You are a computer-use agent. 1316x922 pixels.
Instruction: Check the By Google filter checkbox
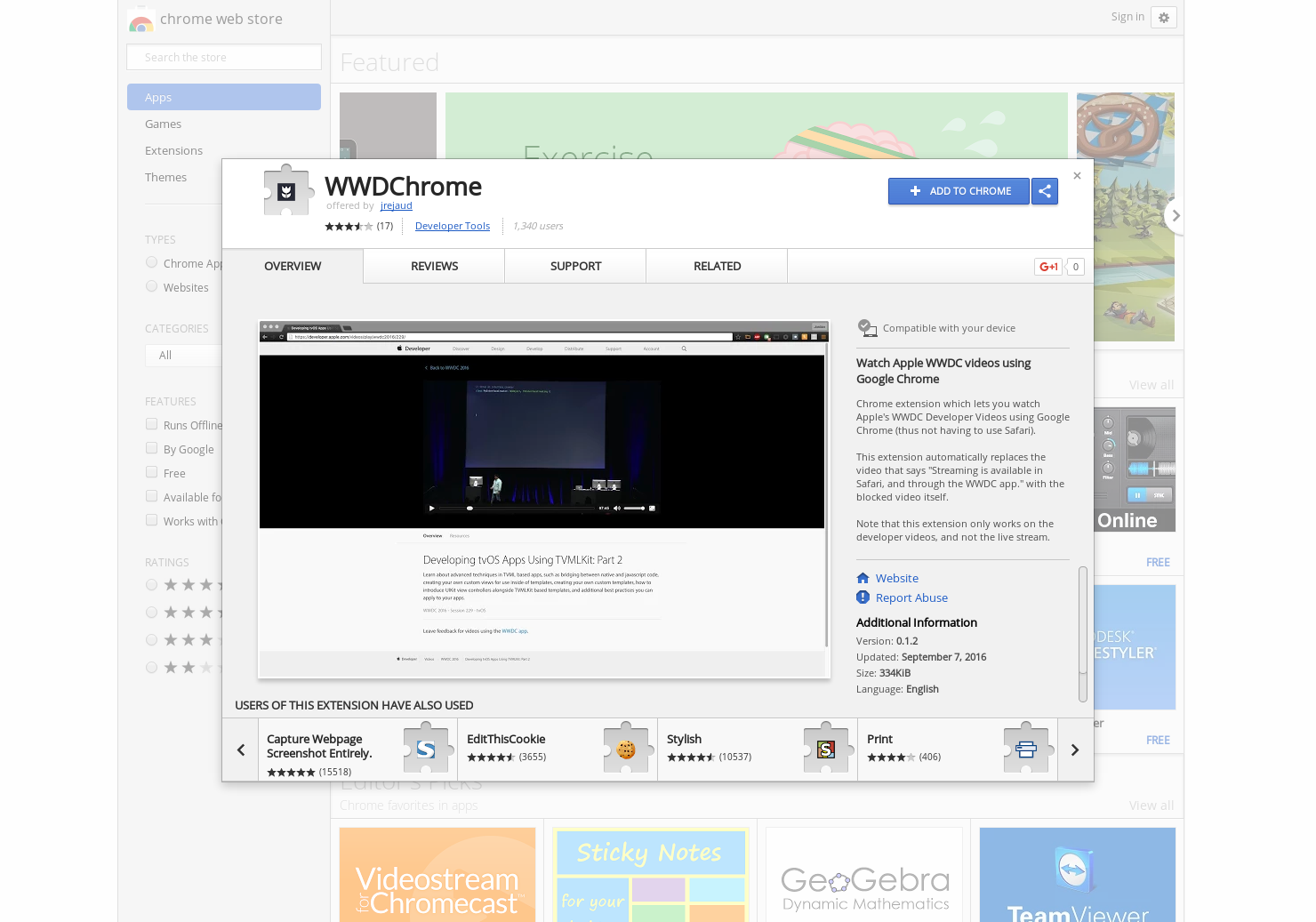pos(152,448)
